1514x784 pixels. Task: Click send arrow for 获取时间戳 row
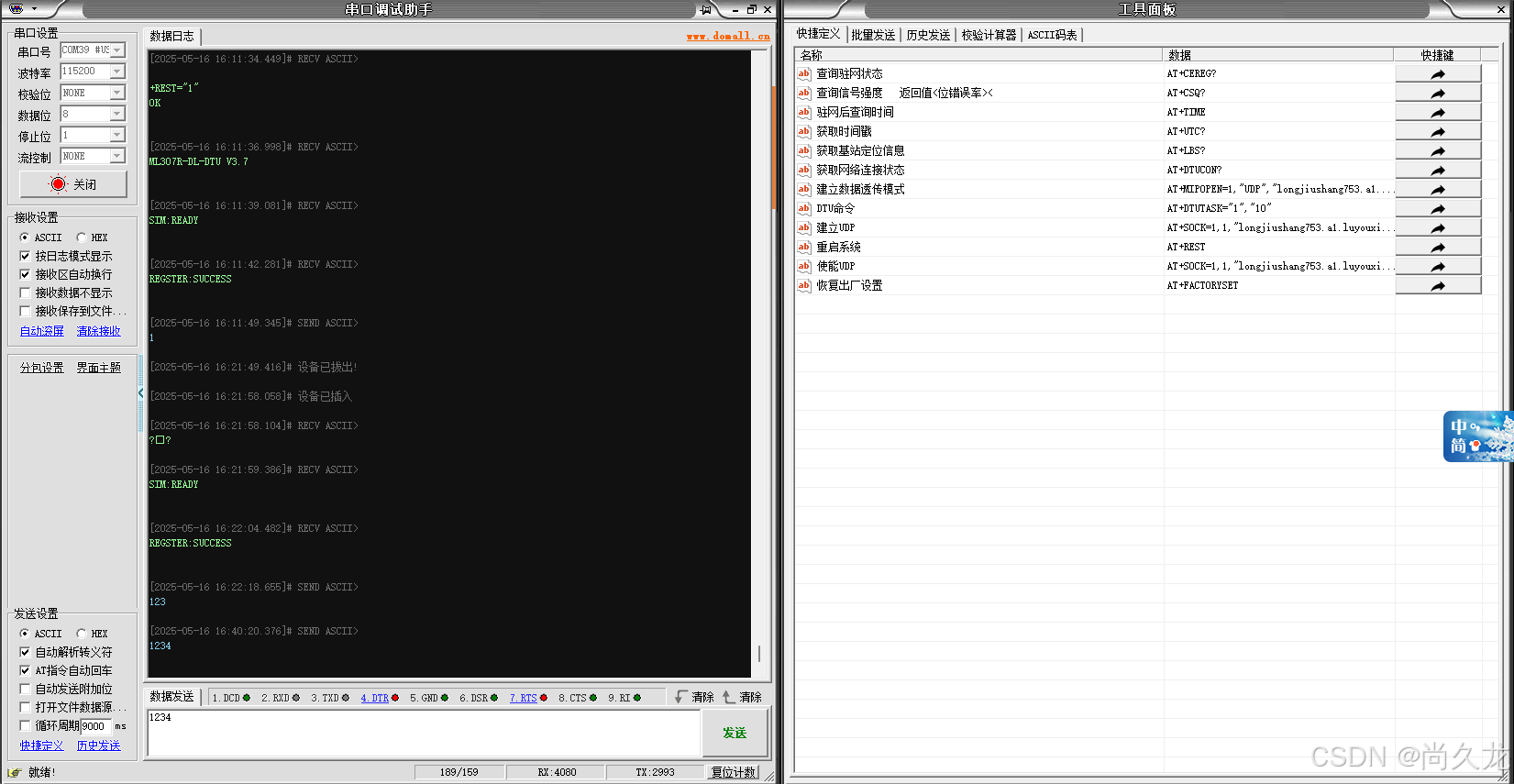coord(1438,131)
